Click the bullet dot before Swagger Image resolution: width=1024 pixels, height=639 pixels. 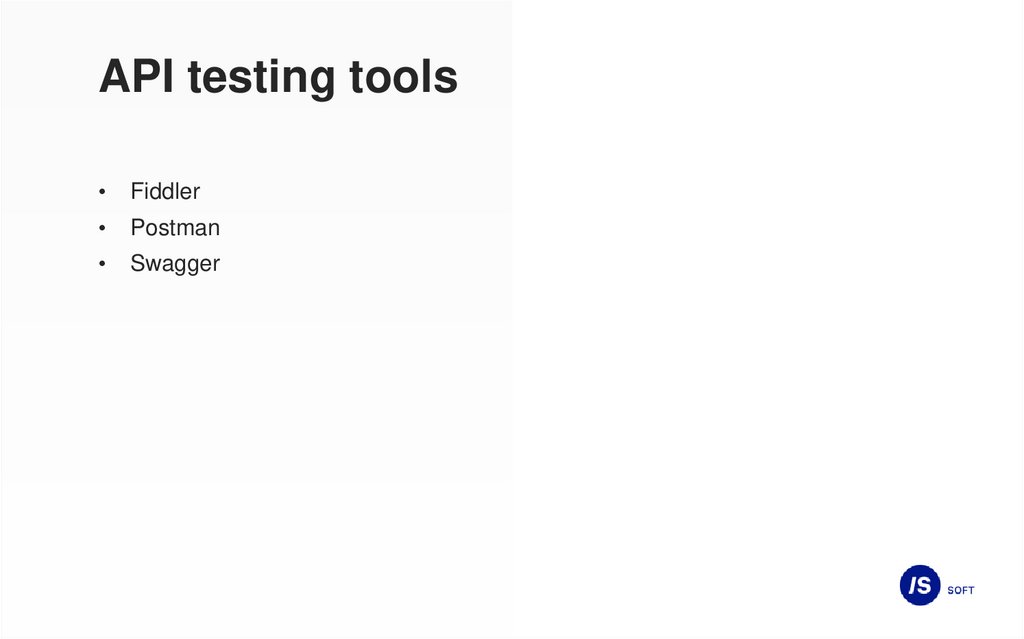click(x=101, y=265)
